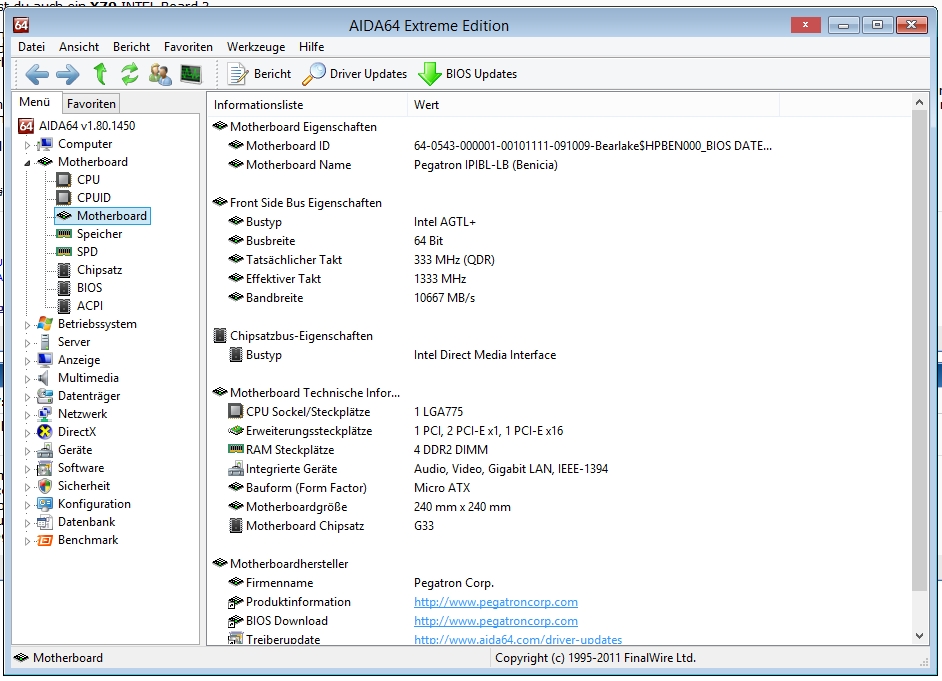The image size is (942, 681).
Task: Click the Benchmark node icon
Action: [x=45, y=540]
